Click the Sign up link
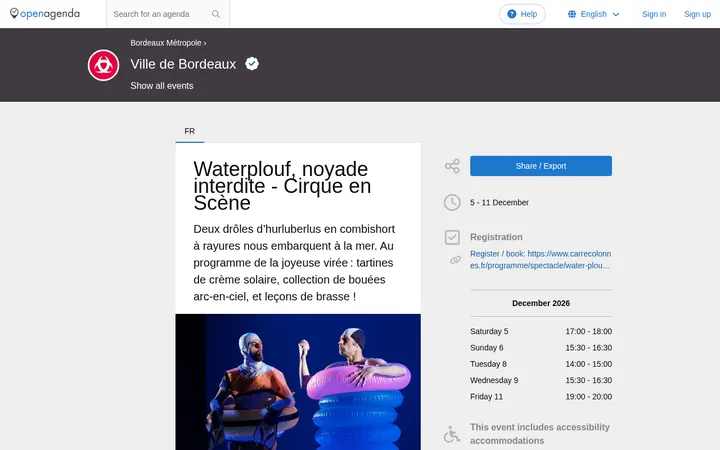The image size is (720, 450). 697,14
